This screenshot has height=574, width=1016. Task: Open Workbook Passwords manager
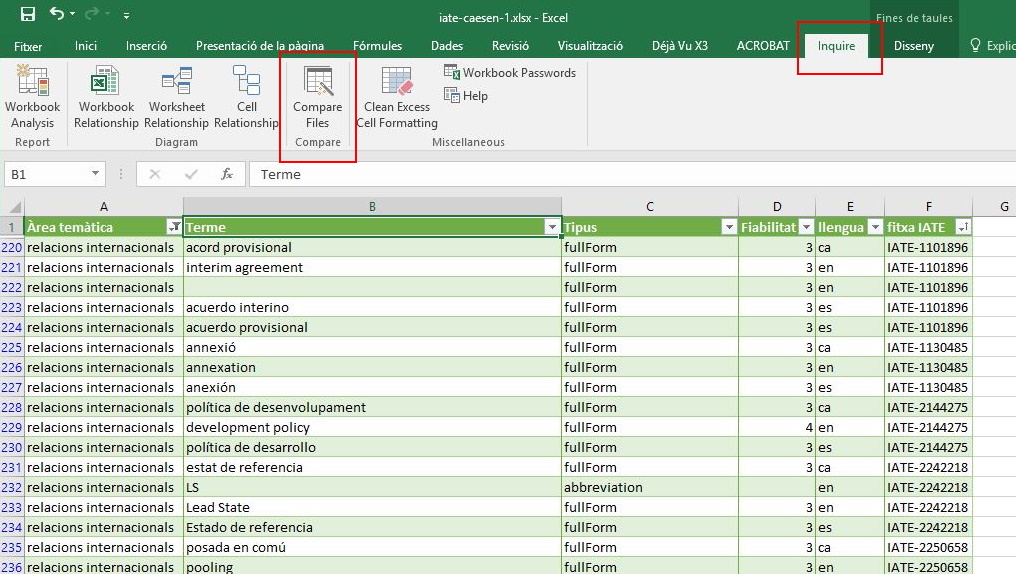[510, 73]
